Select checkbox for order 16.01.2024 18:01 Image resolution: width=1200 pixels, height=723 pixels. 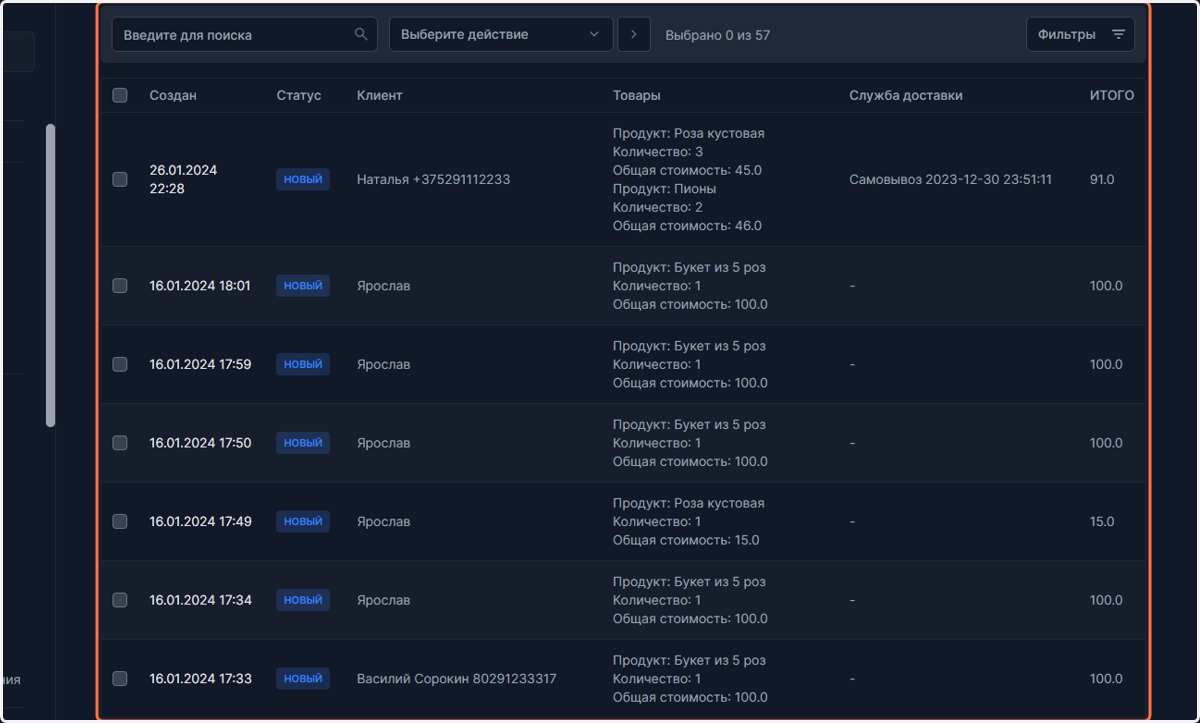point(120,285)
